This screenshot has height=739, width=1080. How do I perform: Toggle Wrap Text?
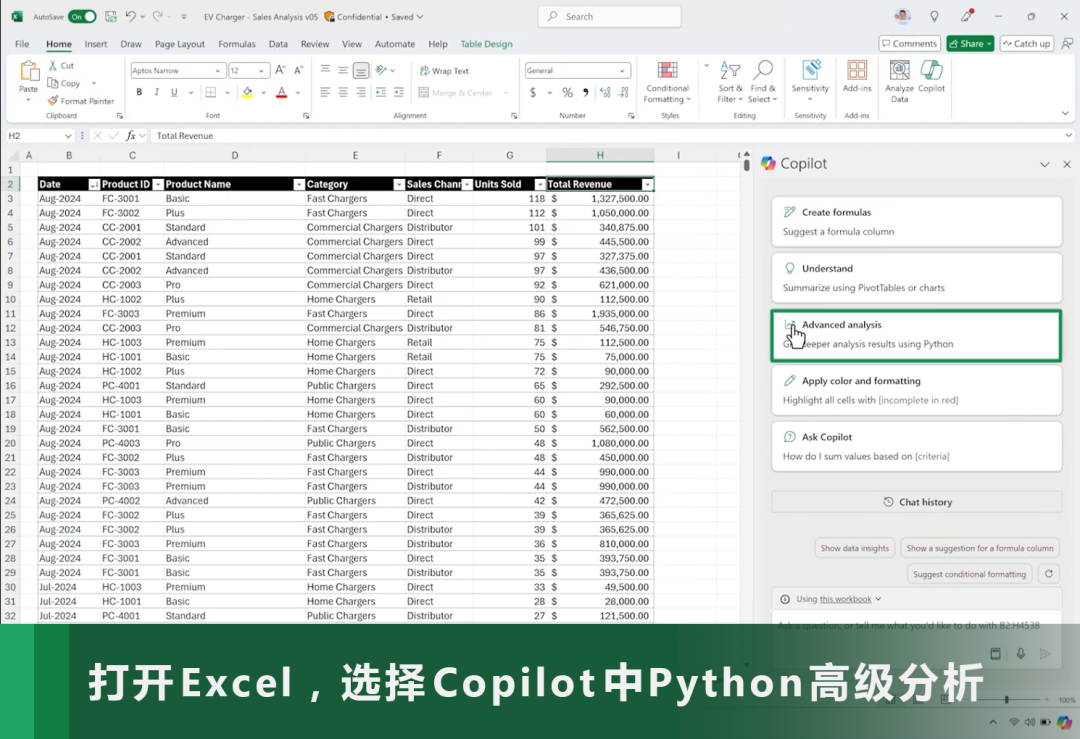[x=444, y=70]
